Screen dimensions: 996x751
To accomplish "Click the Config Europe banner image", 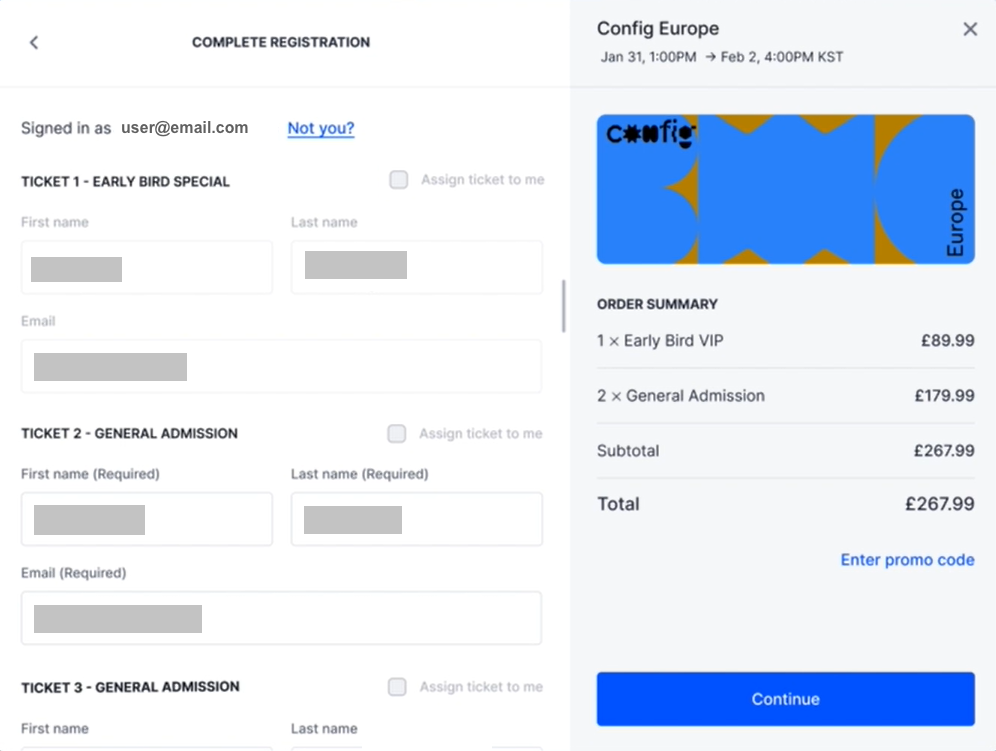I will (785, 189).
